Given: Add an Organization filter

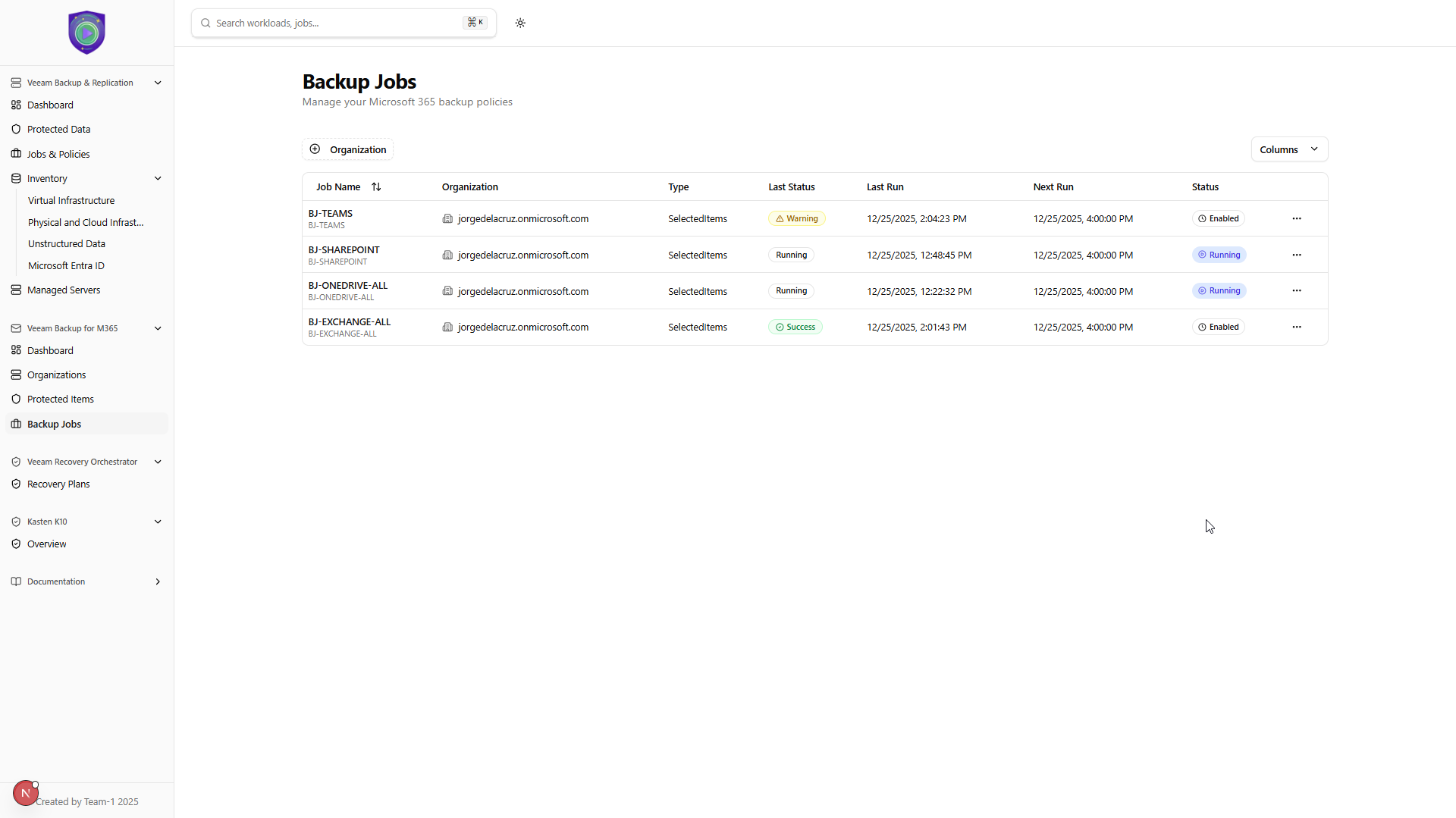Looking at the screenshot, I should [x=348, y=149].
